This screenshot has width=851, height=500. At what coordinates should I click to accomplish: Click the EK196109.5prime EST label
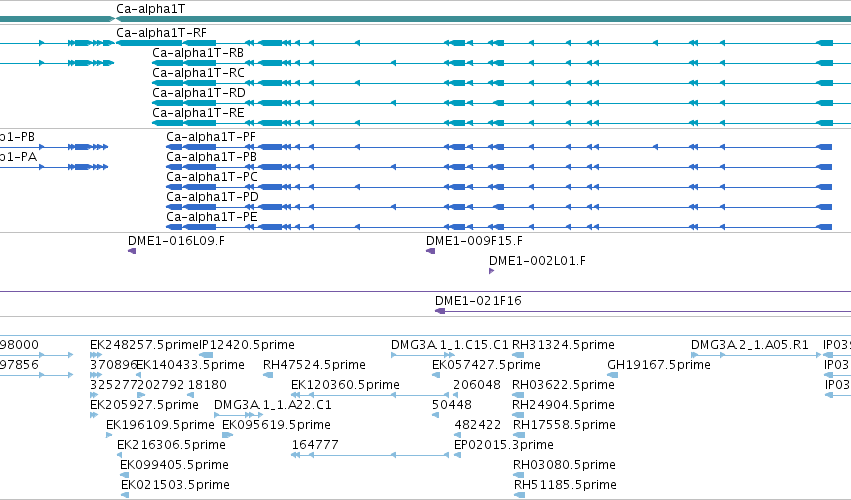coord(160,426)
